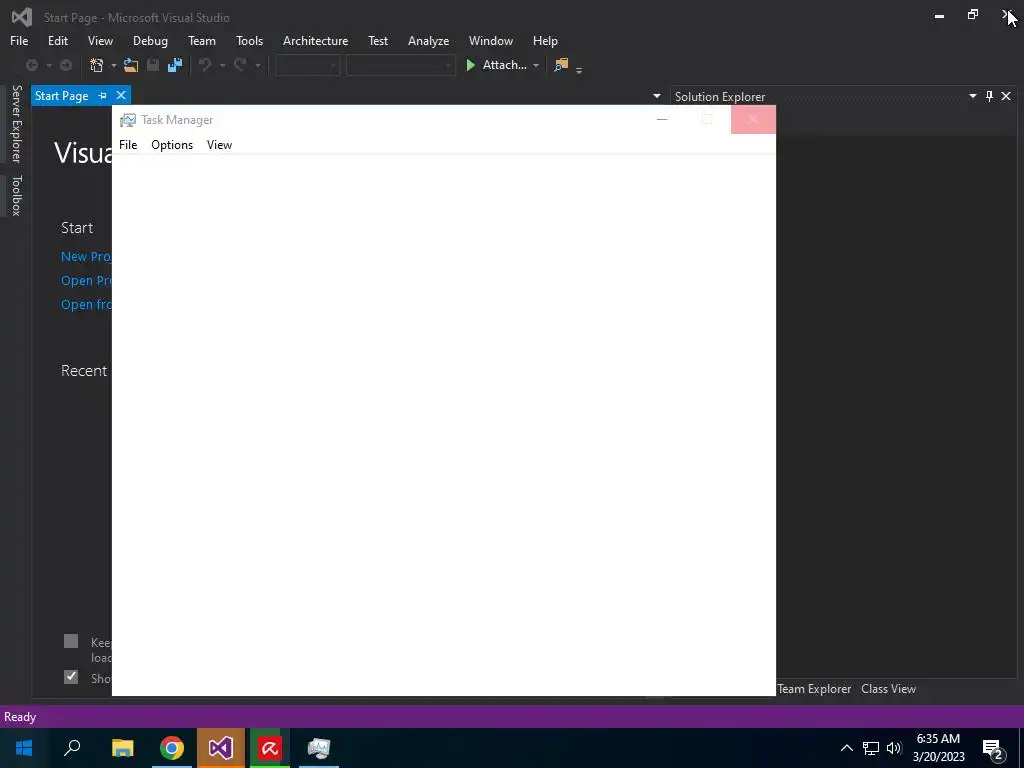Image resolution: width=1024 pixels, height=768 pixels.
Task: Click the Attach button label
Action: (x=504, y=65)
